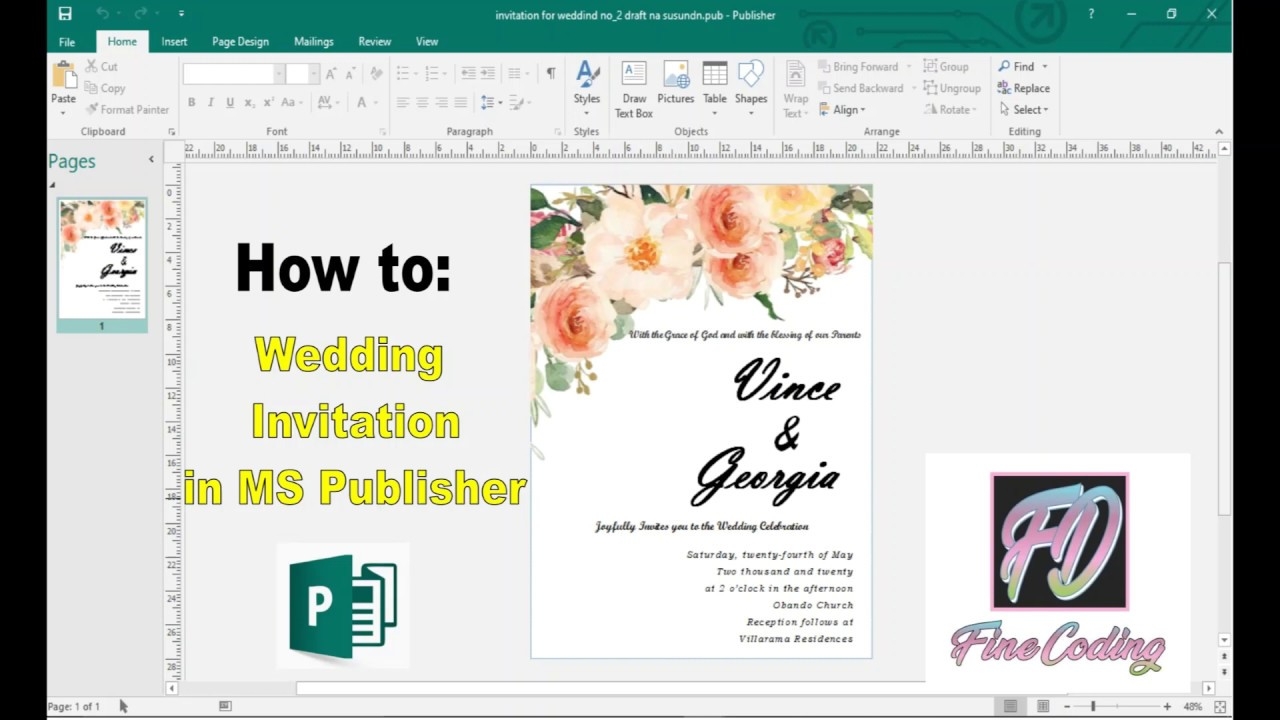Screen dimensions: 1280x720
Task: Open the Page Design tab
Action: (x=240, y=41)
